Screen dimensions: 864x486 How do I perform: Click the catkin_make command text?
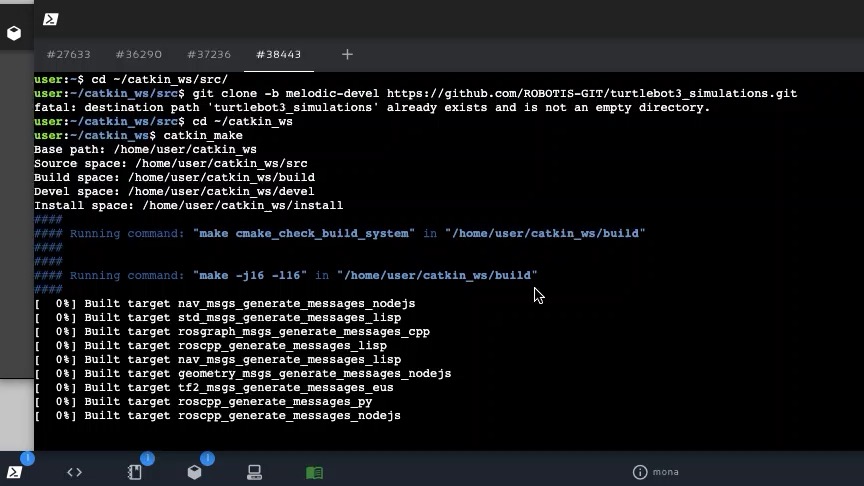coord(203,136)
